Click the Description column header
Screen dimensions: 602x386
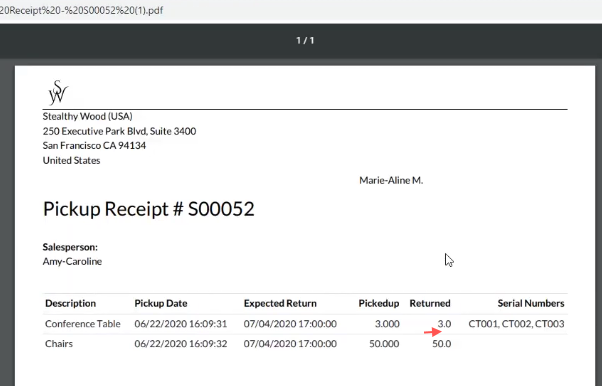(x=71, y=303)
